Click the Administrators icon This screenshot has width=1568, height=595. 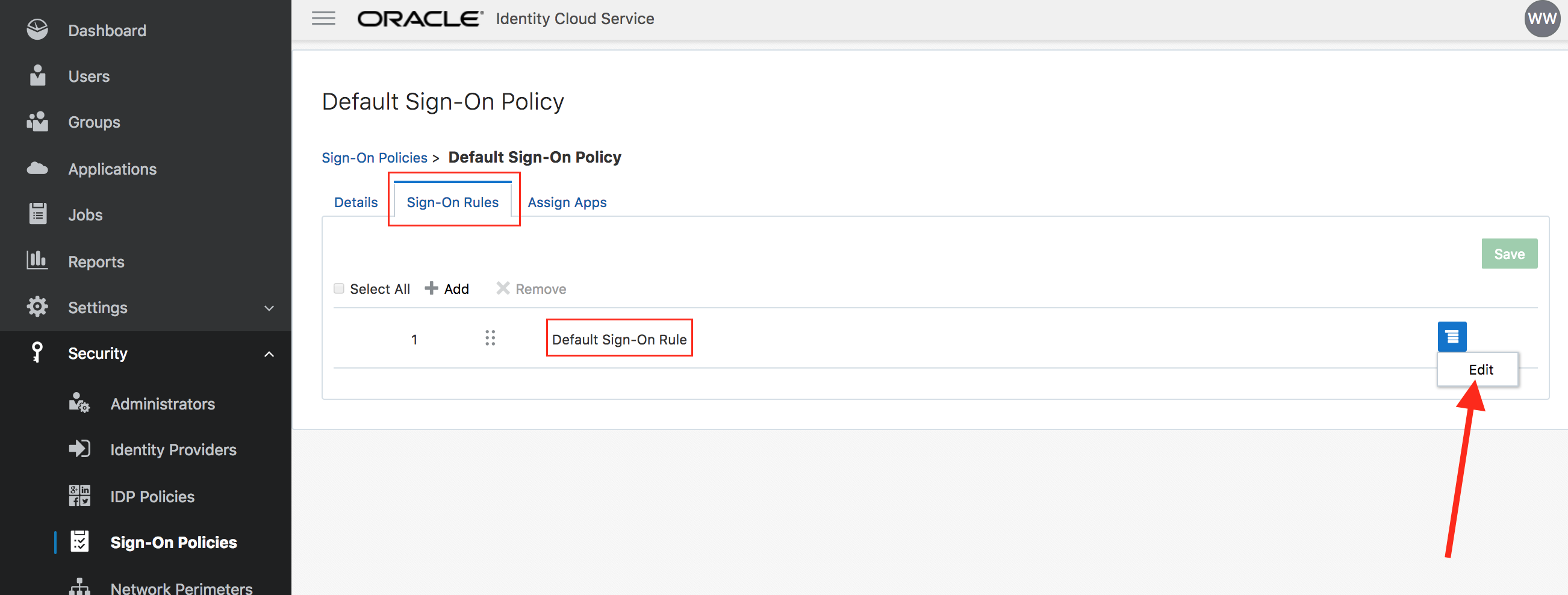coord(79,402)
